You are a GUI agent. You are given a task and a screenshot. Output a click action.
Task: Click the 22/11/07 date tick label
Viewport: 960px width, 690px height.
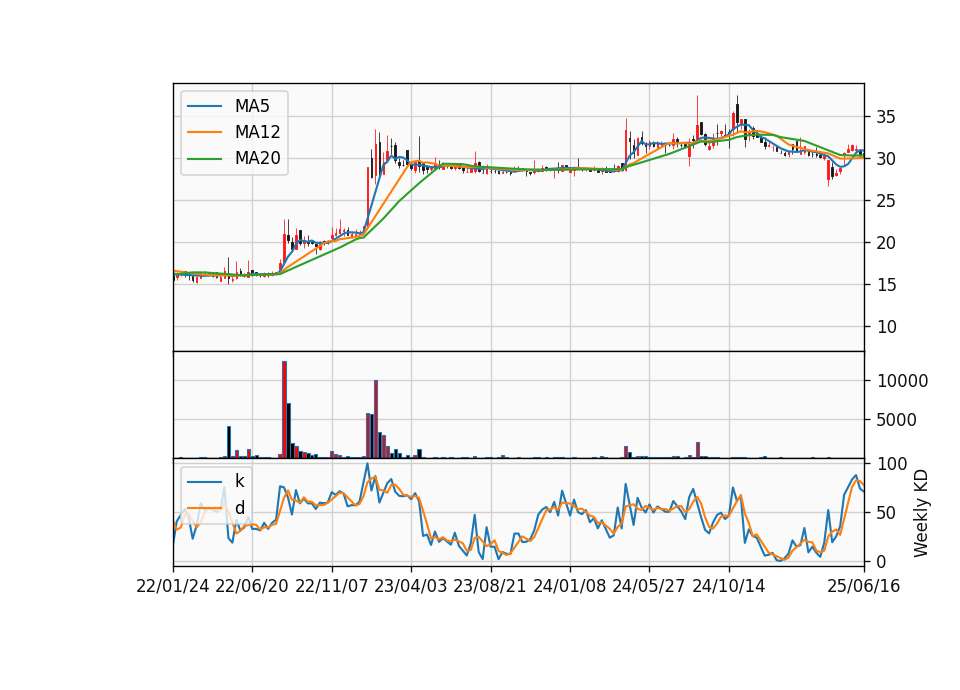[x=332, y=586]
